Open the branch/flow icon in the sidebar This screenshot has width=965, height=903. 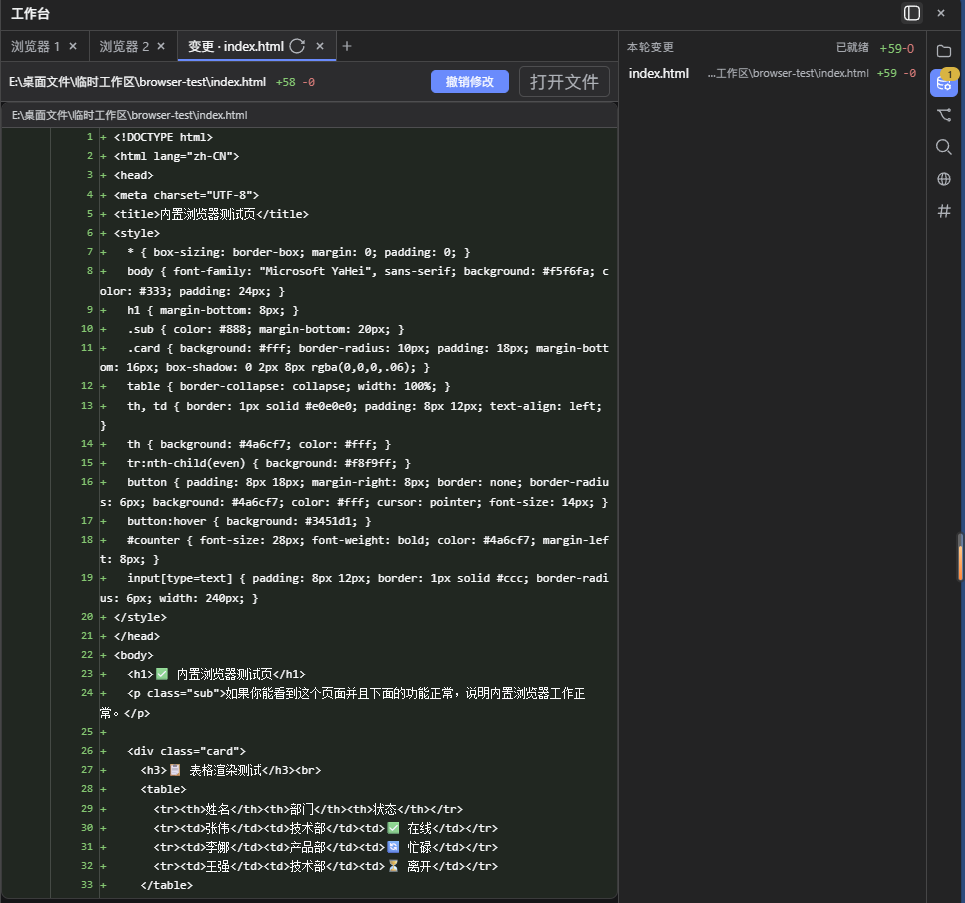tap(944, 114)
